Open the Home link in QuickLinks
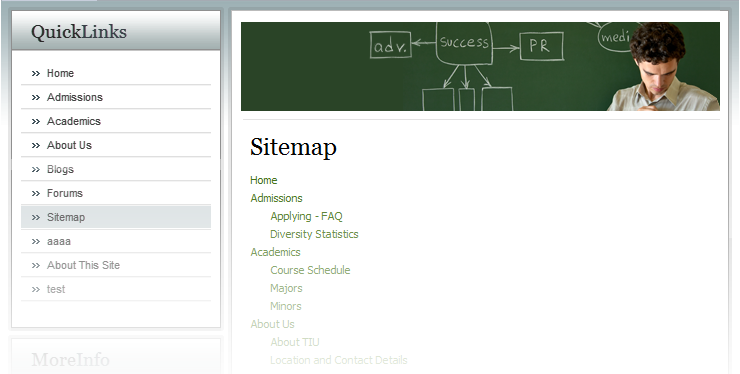The width and height of the screenshot is (740, 374). [x=116, y=73]
